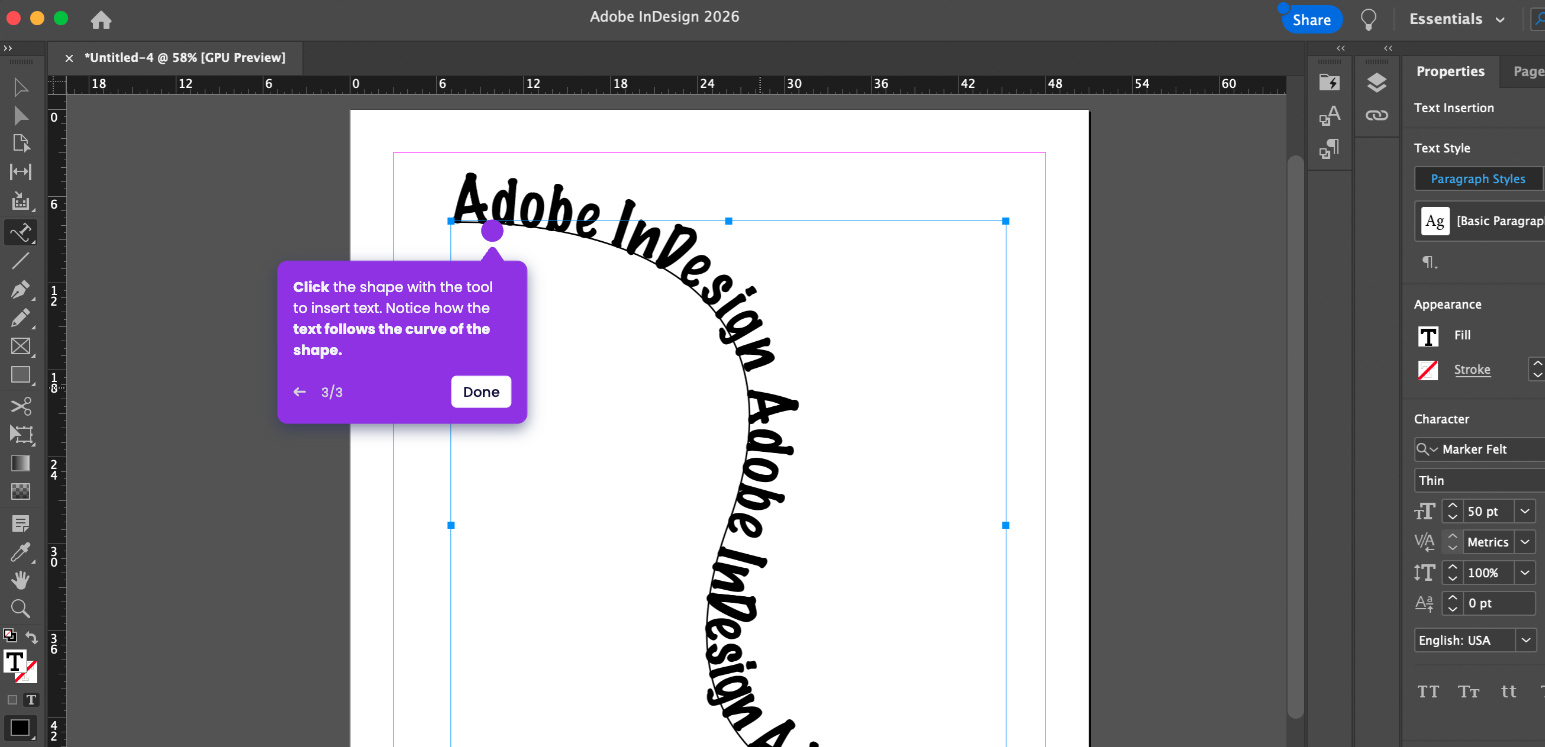The image size is (1545, 747).
Task: Click the Fill color swatch
Action: [x=1428, y=336]
